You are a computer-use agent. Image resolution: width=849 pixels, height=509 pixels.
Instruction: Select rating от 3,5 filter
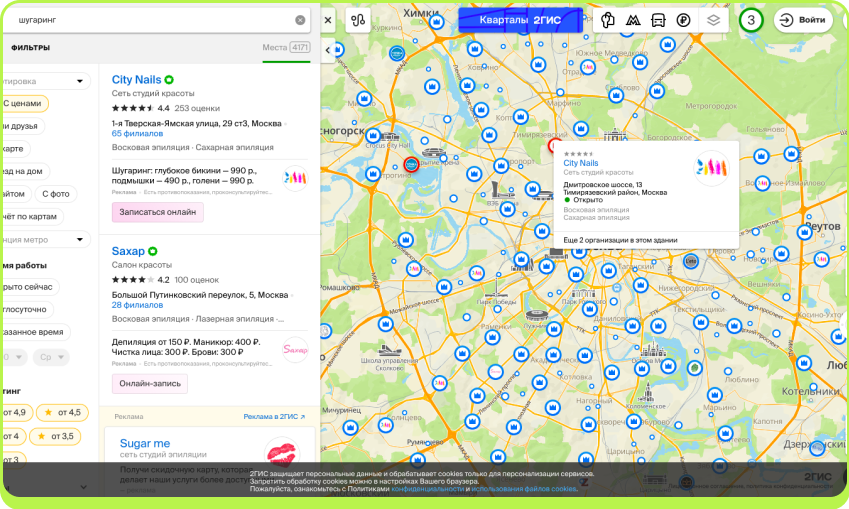[x=55, y=436]
